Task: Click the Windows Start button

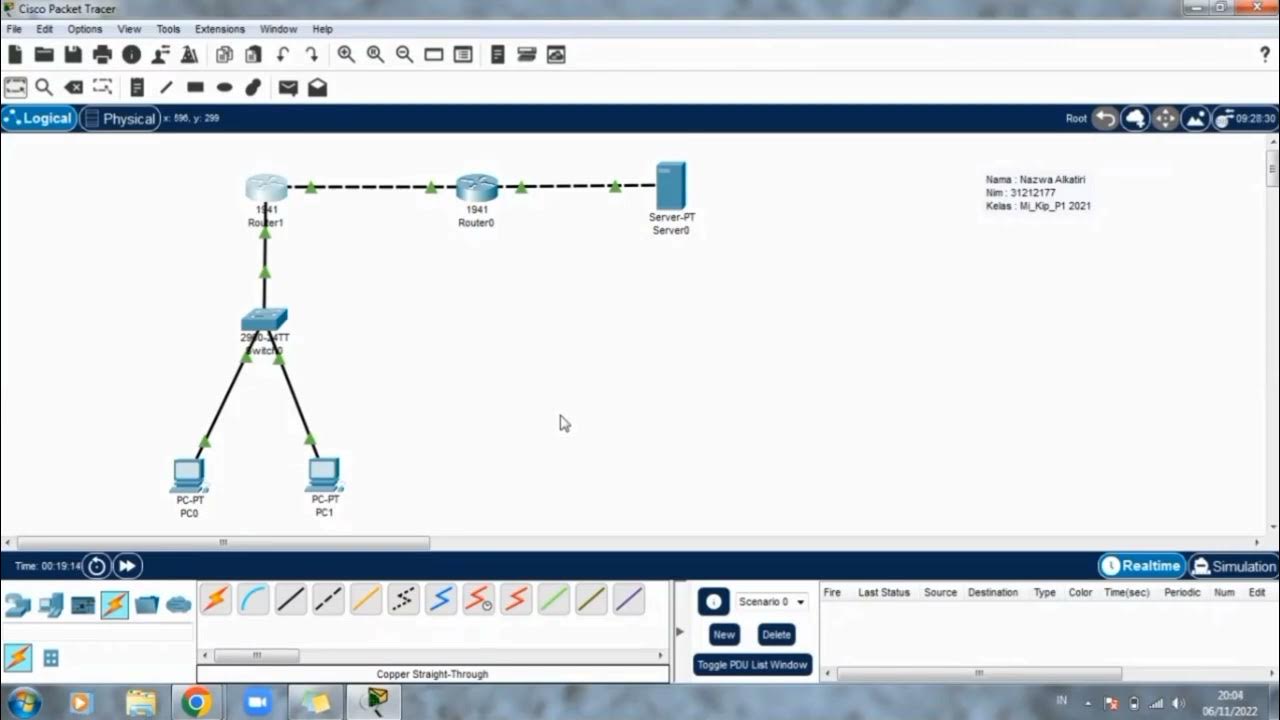Action: 23,703
